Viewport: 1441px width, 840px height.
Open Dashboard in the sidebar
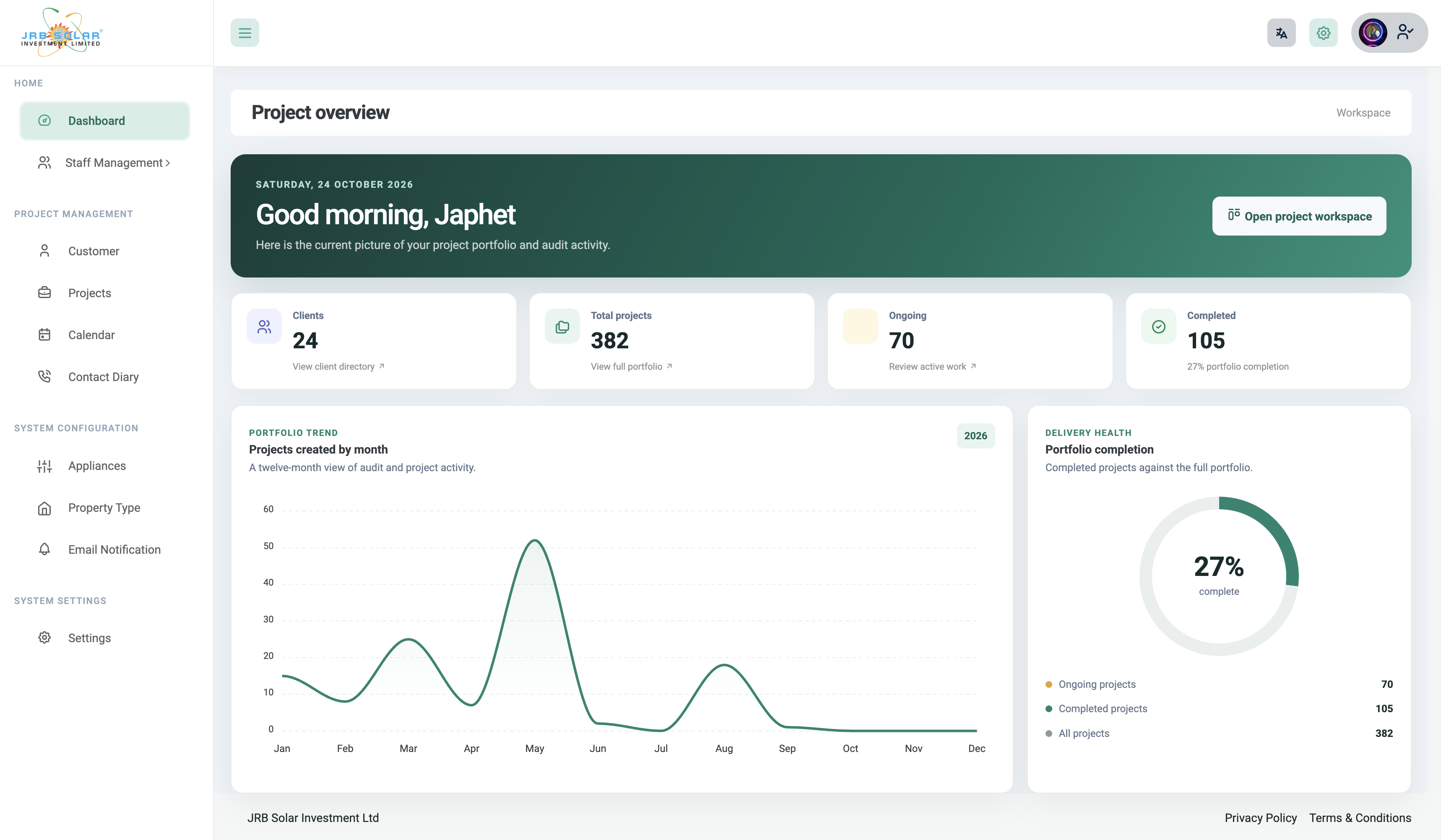(x=105, y=121)
